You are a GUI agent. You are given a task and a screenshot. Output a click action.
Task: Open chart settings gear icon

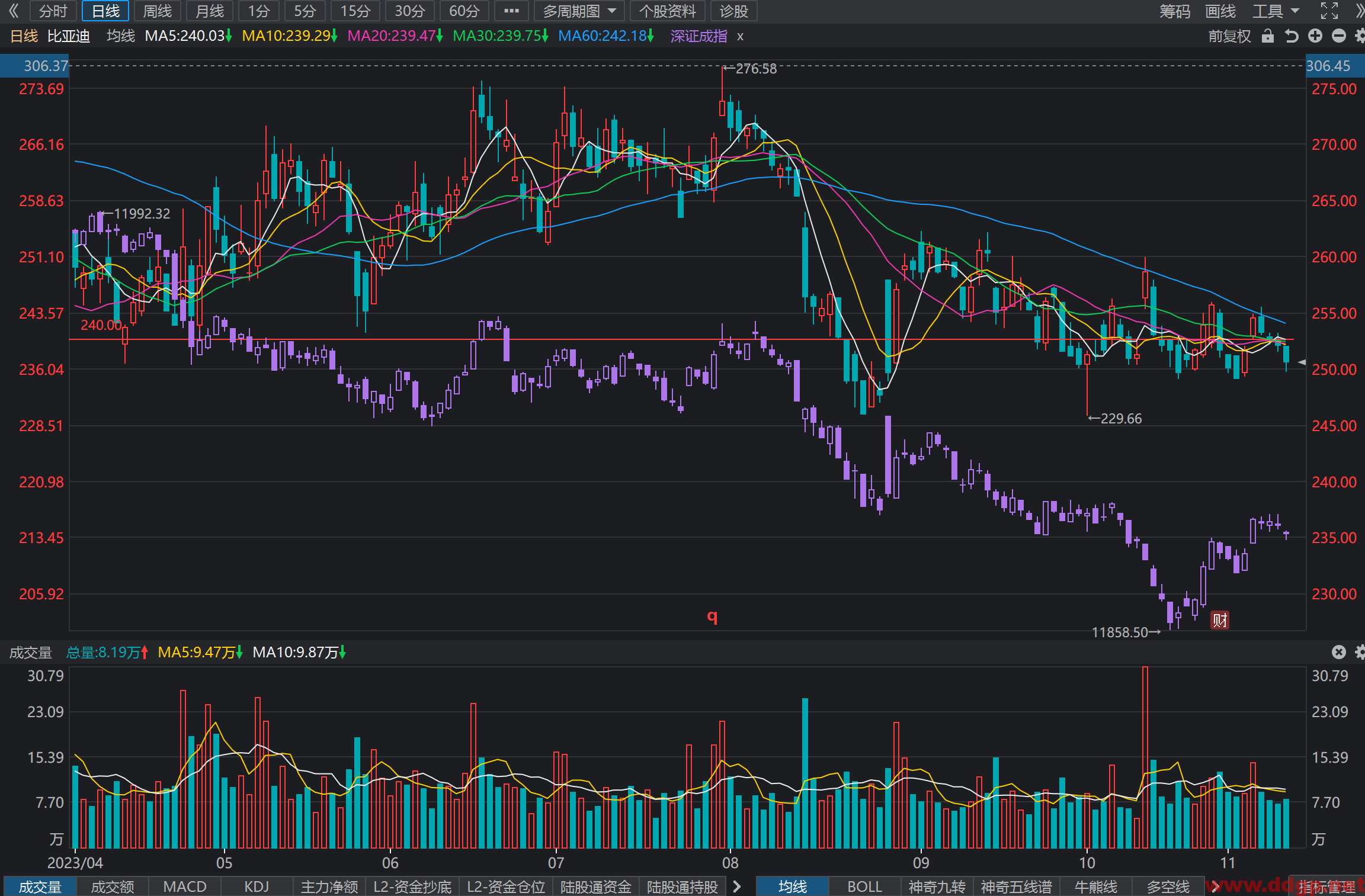pos(1360,36)
